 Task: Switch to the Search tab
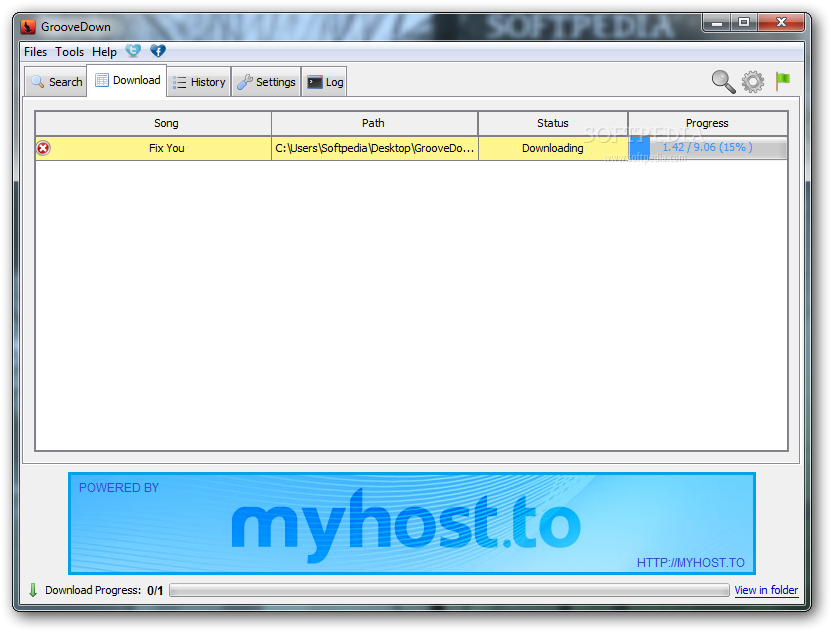coord(56,82)
